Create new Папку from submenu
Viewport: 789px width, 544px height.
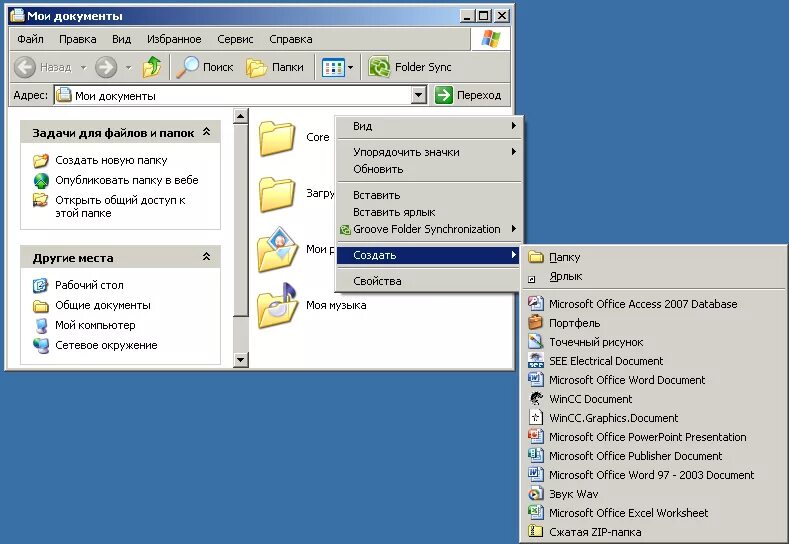pos(654,257)
